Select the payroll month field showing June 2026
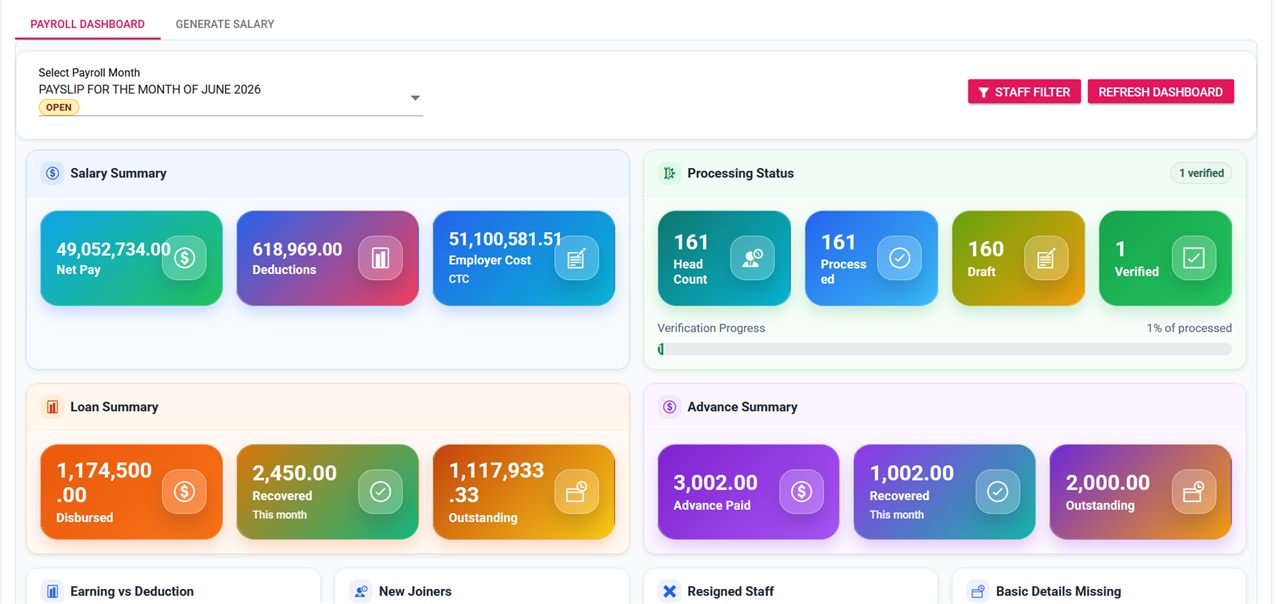 tap(231, 93)
